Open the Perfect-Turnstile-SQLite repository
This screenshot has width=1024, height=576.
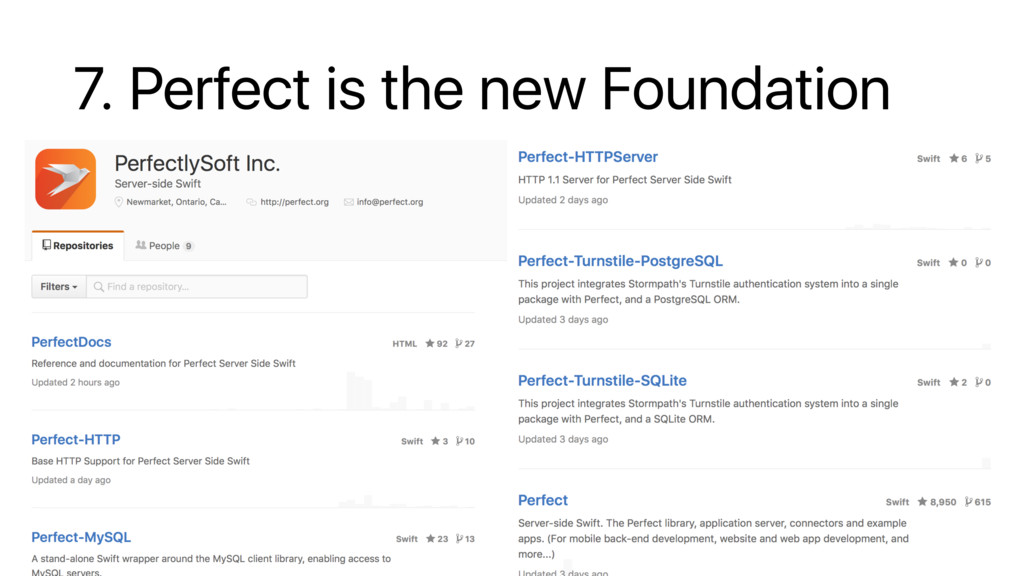coord(602,380)
